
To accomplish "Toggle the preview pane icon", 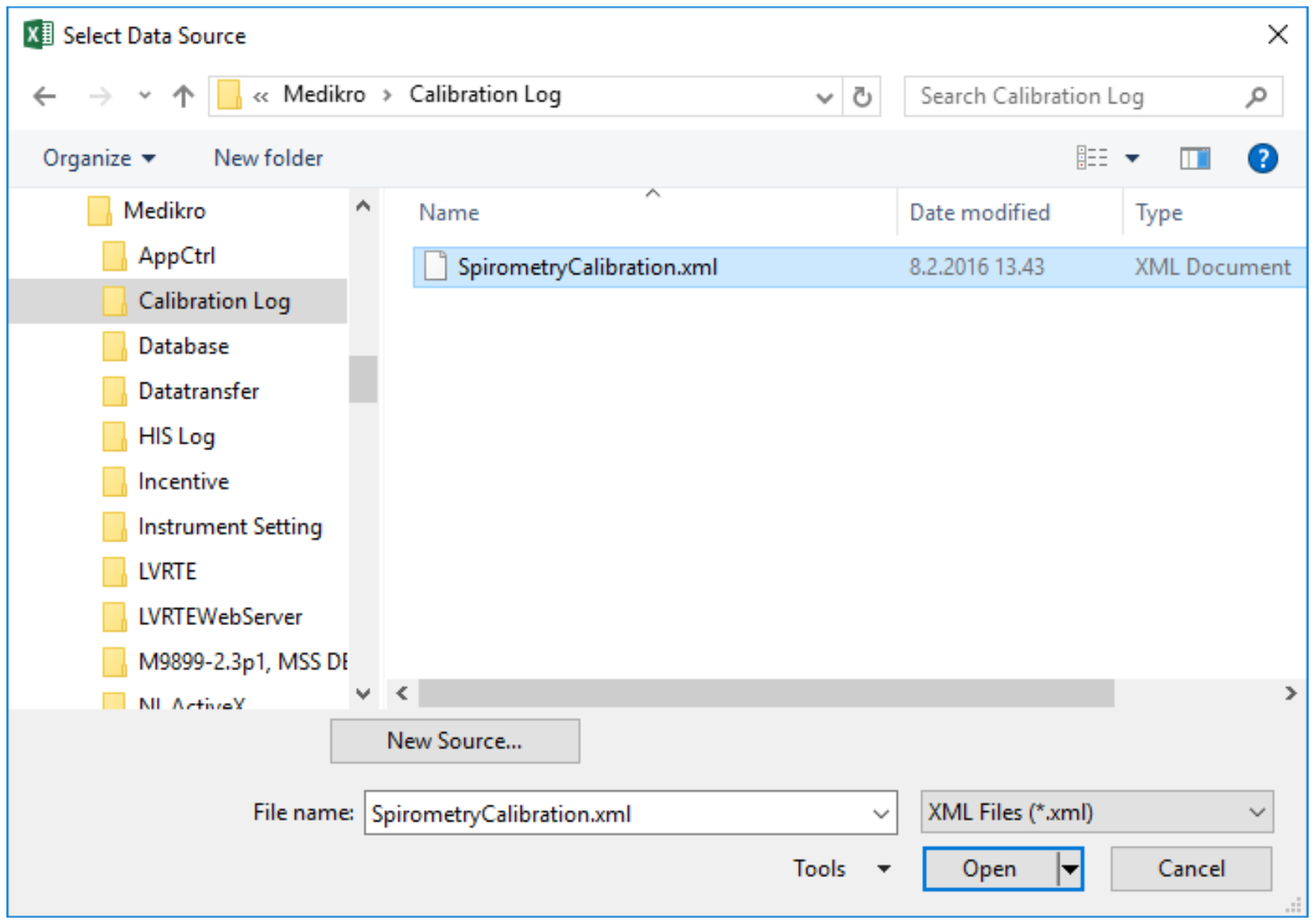I will tap(1194, 159).
